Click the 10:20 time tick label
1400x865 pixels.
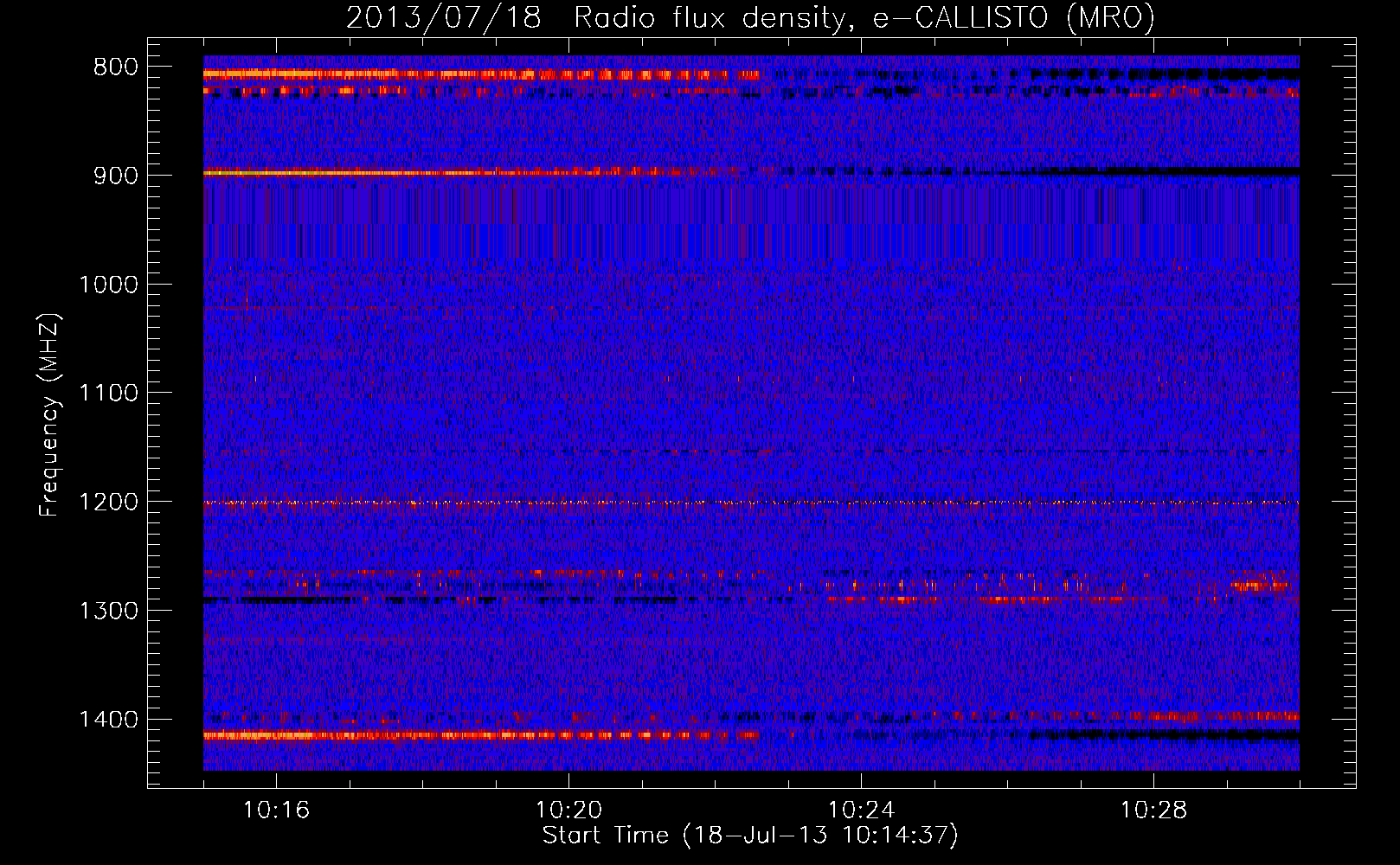tap(568, 811)
